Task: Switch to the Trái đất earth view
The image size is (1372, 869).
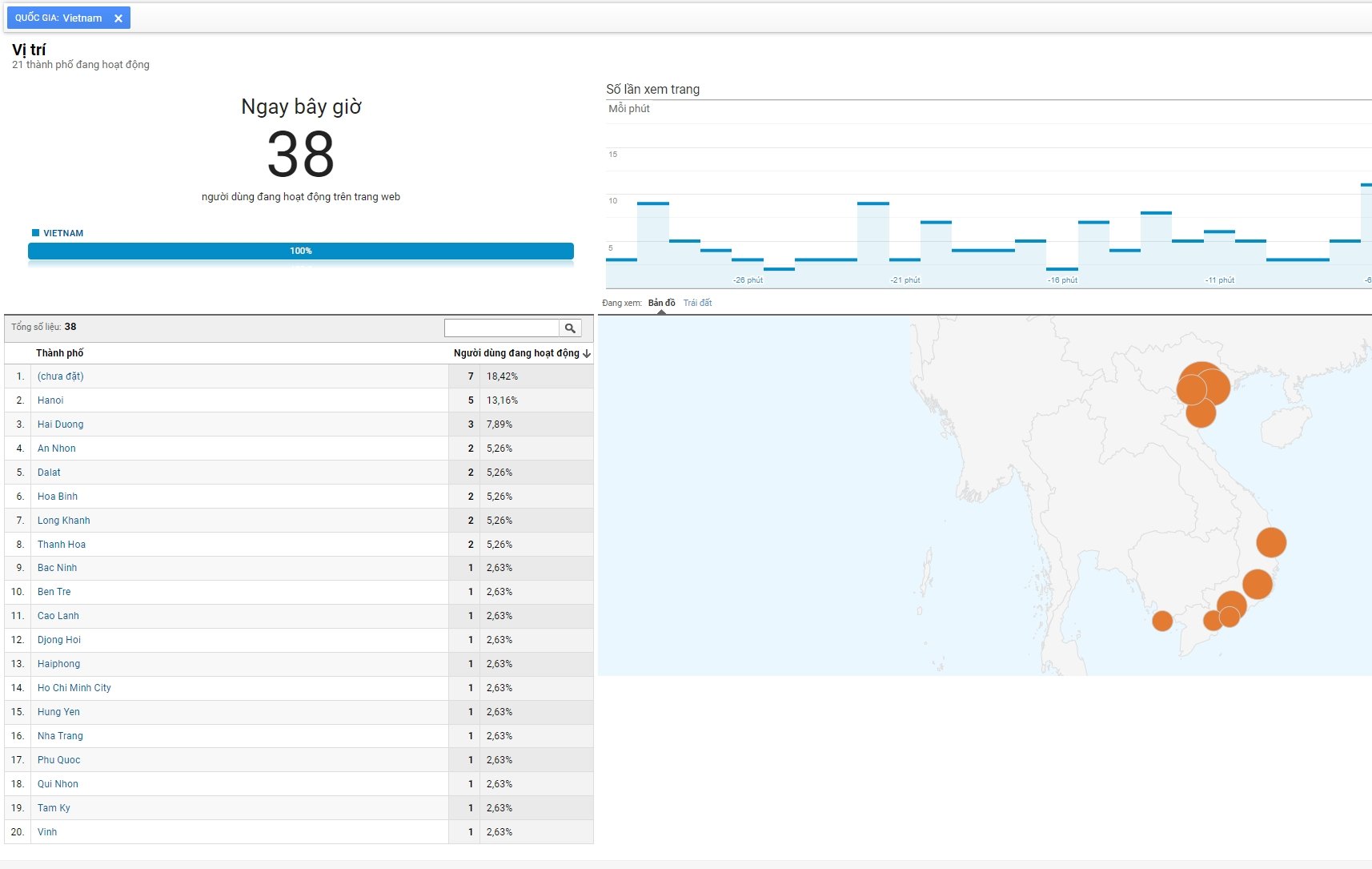Action: tap(697, 303)
